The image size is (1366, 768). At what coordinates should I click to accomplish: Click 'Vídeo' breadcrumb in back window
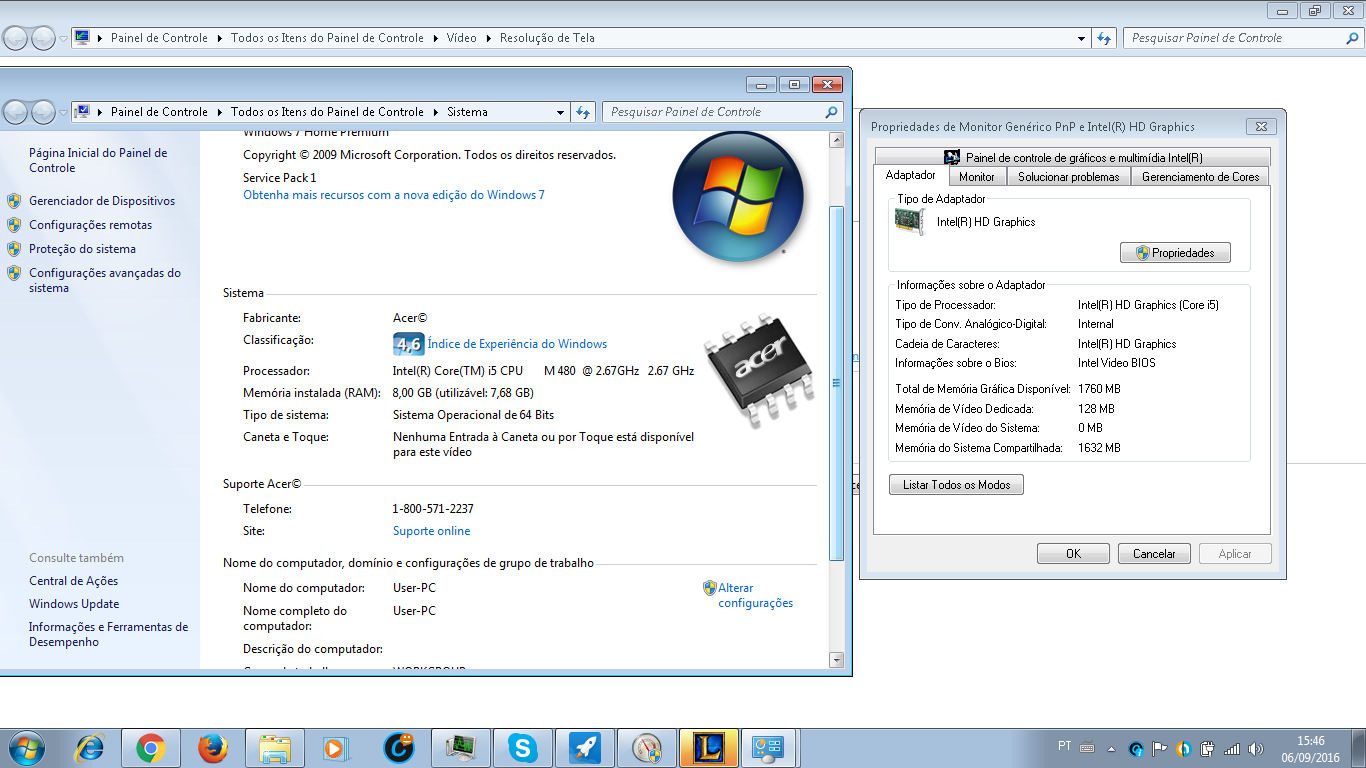[x=462, y=38]
